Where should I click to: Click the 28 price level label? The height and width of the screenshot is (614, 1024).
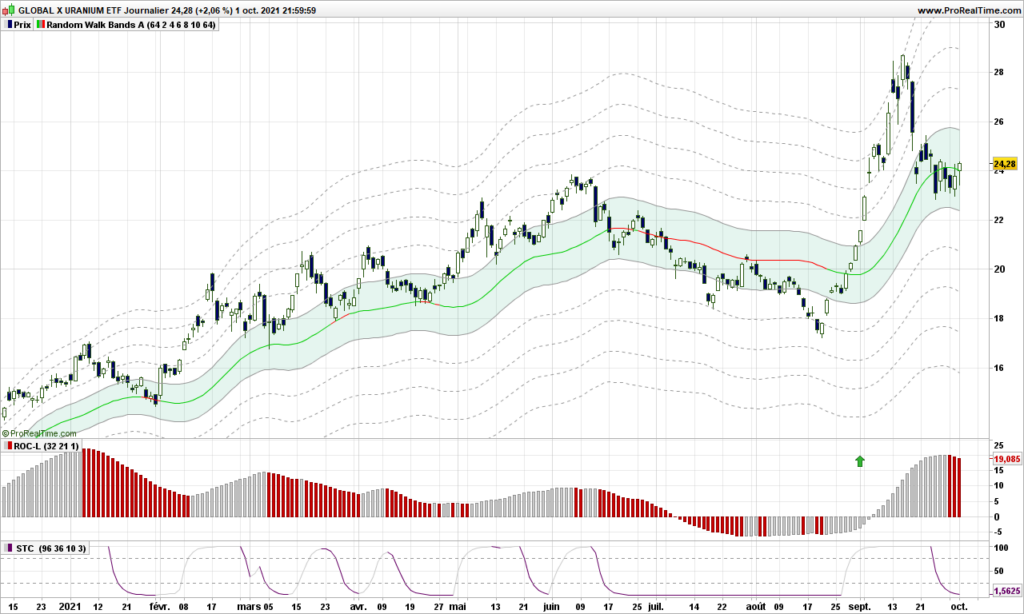999,72
